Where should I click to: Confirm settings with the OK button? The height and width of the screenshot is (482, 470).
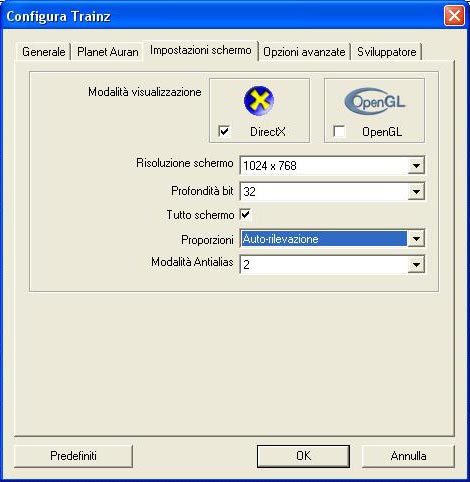coord(303,456)
